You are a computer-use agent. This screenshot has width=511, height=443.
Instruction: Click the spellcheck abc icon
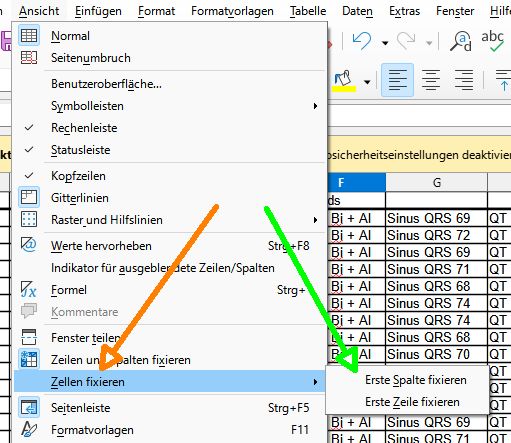(x=492, y=41)
